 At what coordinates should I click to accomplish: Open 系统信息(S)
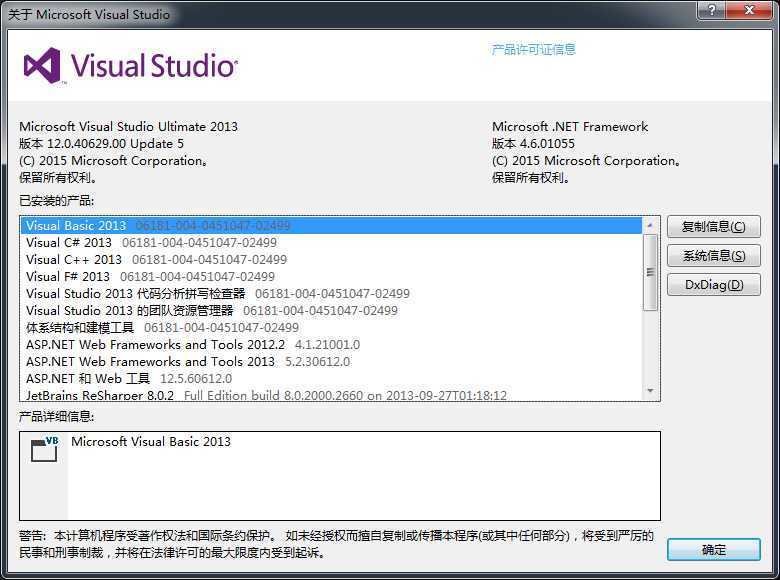pos(713,256)
